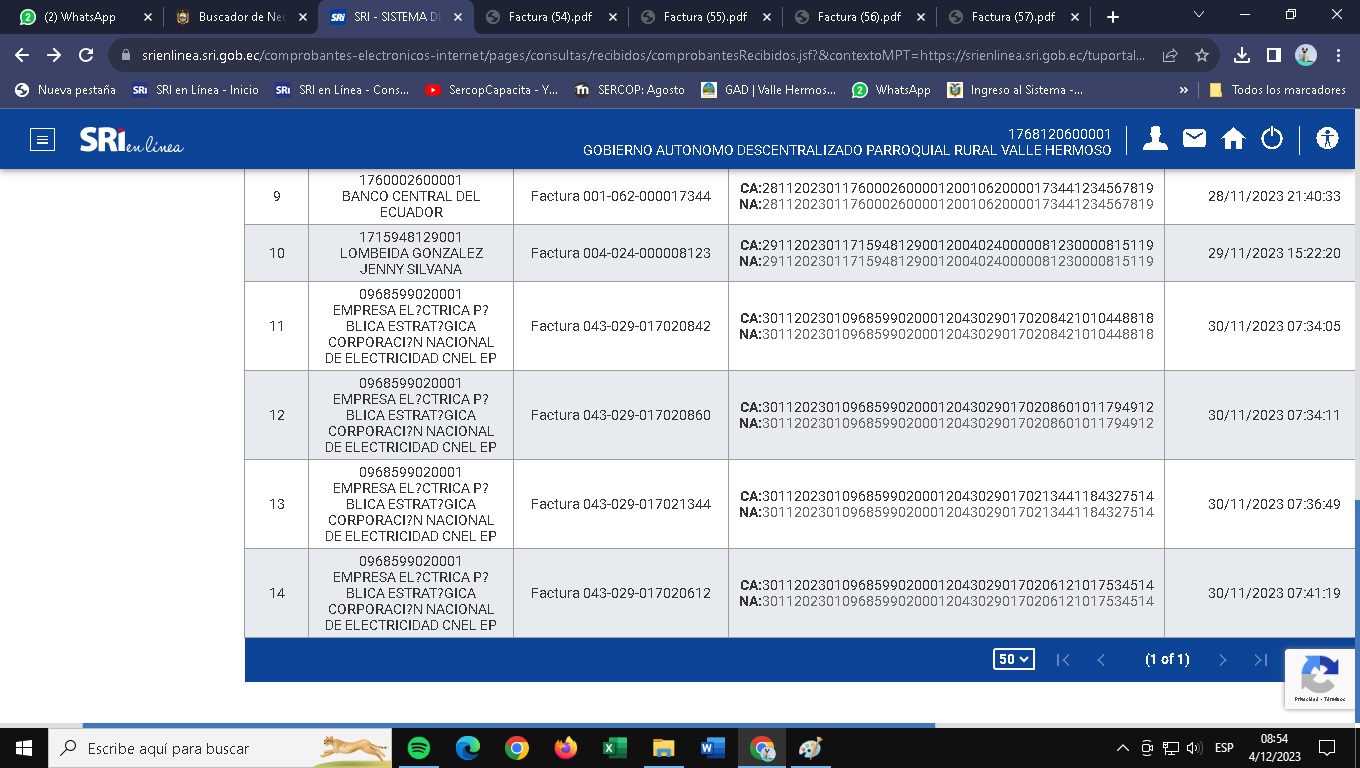The width and height of the screenshot is (1360, 768).
Task: Go to next page of results
Action: [1222, 660]
